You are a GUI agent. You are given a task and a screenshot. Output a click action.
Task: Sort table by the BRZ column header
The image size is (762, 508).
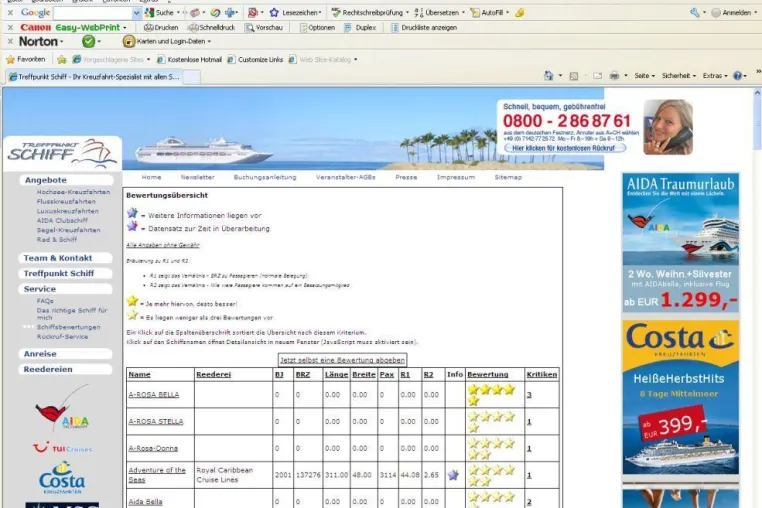tap(303, 374)
